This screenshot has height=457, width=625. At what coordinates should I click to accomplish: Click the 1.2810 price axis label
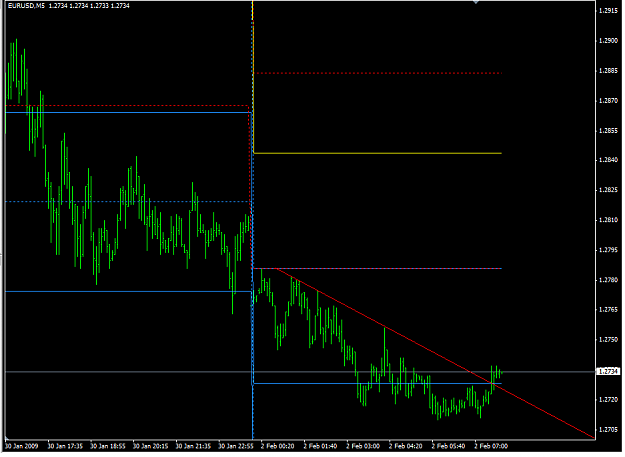pos(609,220)
